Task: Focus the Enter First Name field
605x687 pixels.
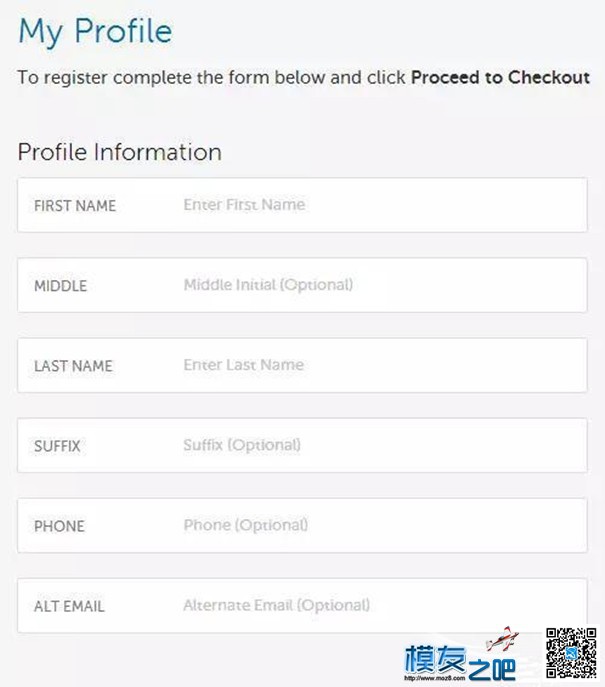Action: pyautogui.click(x=302, y=205)
